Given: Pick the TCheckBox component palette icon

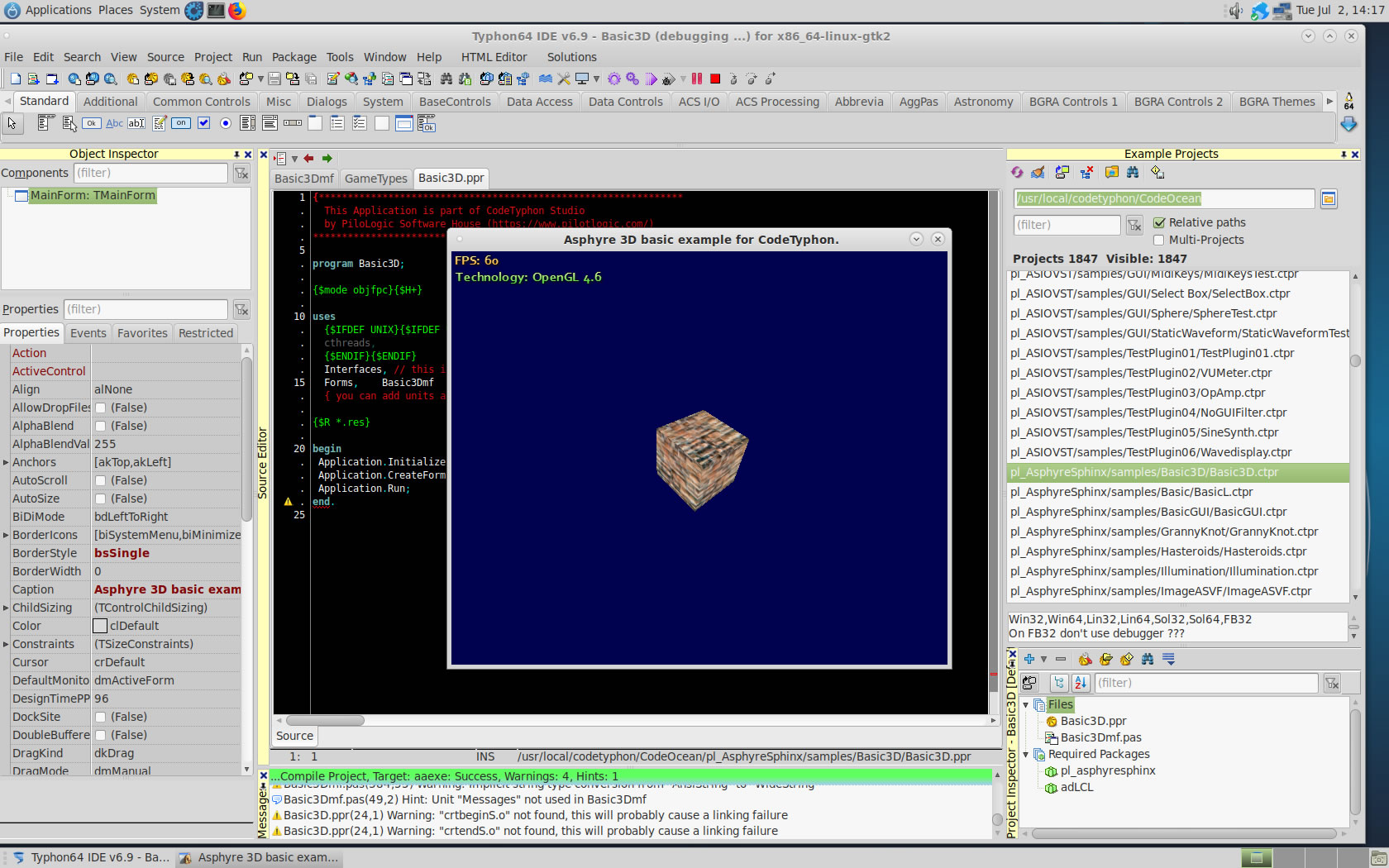Looking at the screenshot, I should tap(203, 123).
